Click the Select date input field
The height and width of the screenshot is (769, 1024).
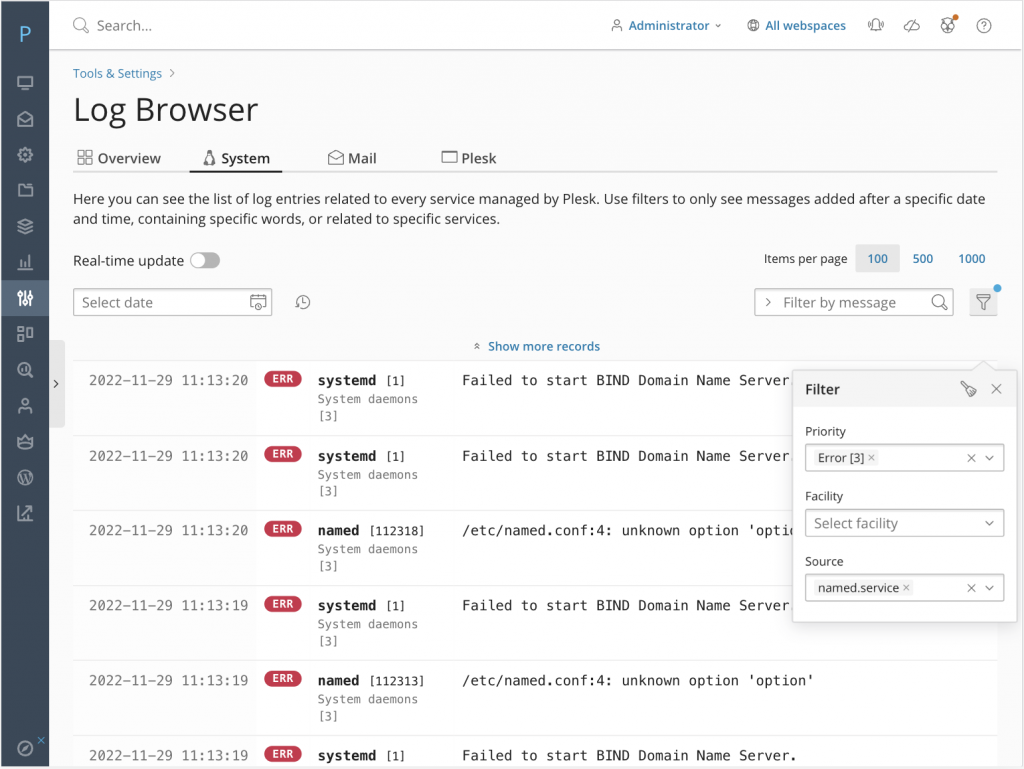pos(172,302)
